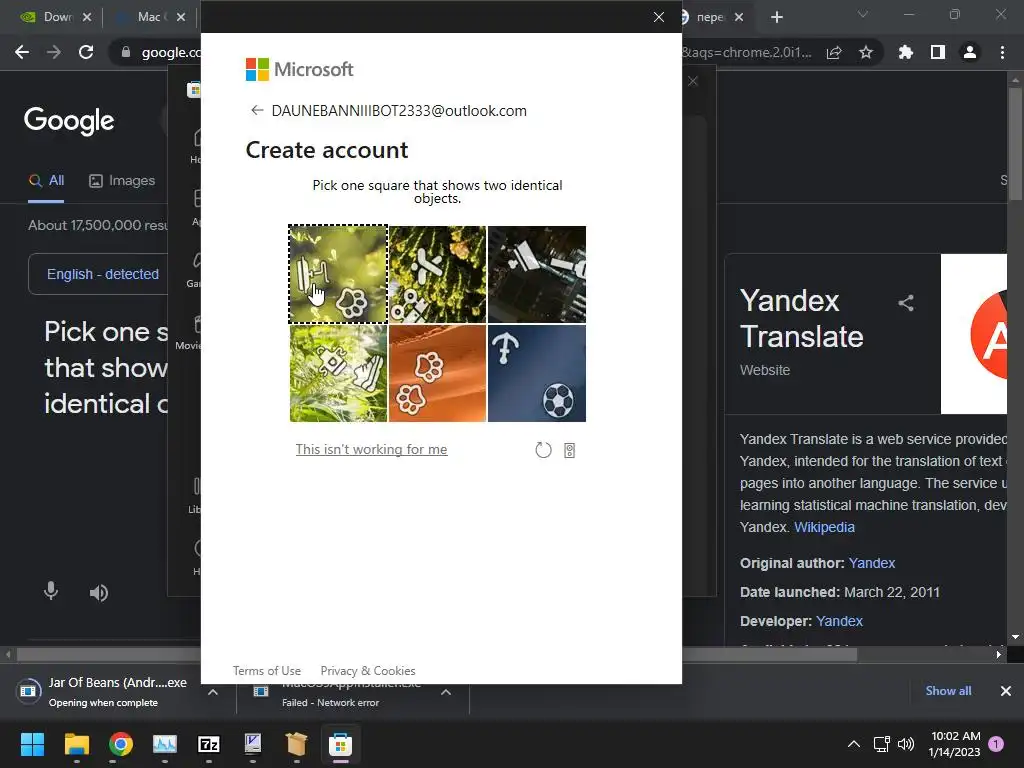Select the top-middle captcha tile with flowers
Viewport: 1024px width, 768px height.
click(438, 274)
